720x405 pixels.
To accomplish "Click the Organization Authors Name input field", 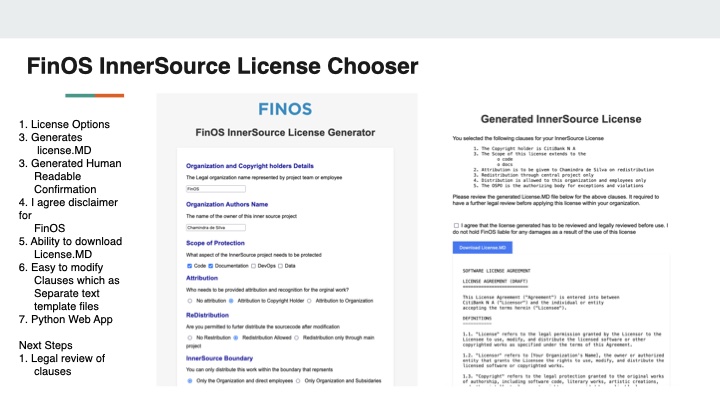I will [x=215, y=227].
